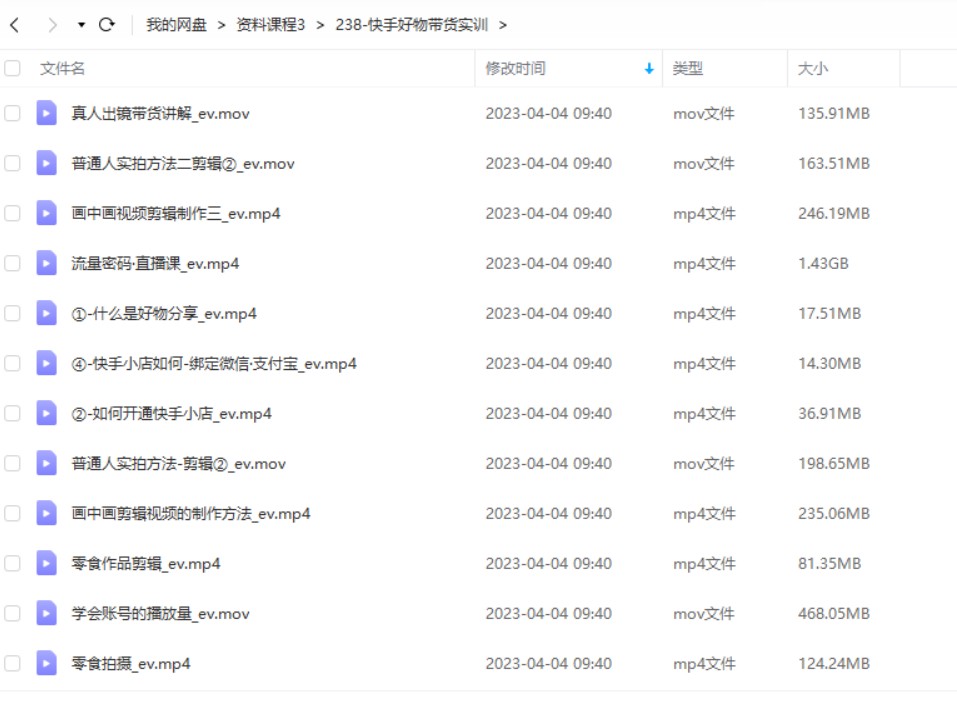Check the box for ①-什么是好物分享_ev.mp4
Screen dimensions: 957x721
click(x=12, y=313)
